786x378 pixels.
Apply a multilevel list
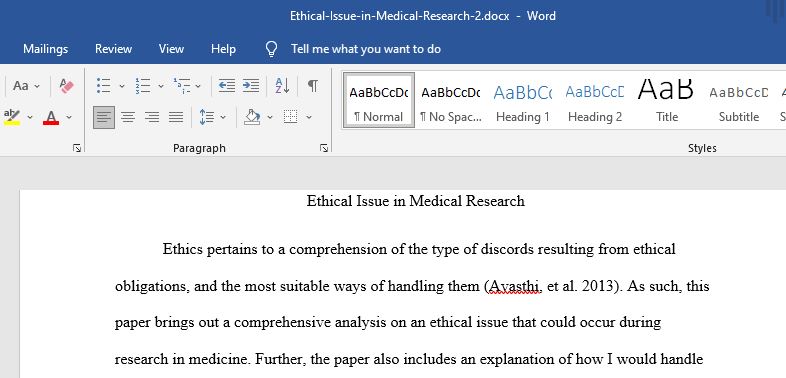pos(182,86)
